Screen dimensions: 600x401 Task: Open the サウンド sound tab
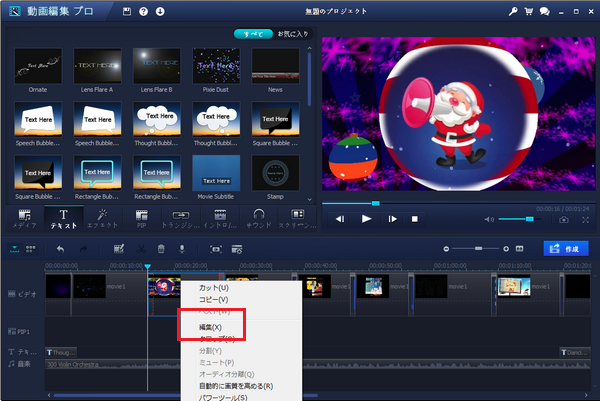[259, 219]
